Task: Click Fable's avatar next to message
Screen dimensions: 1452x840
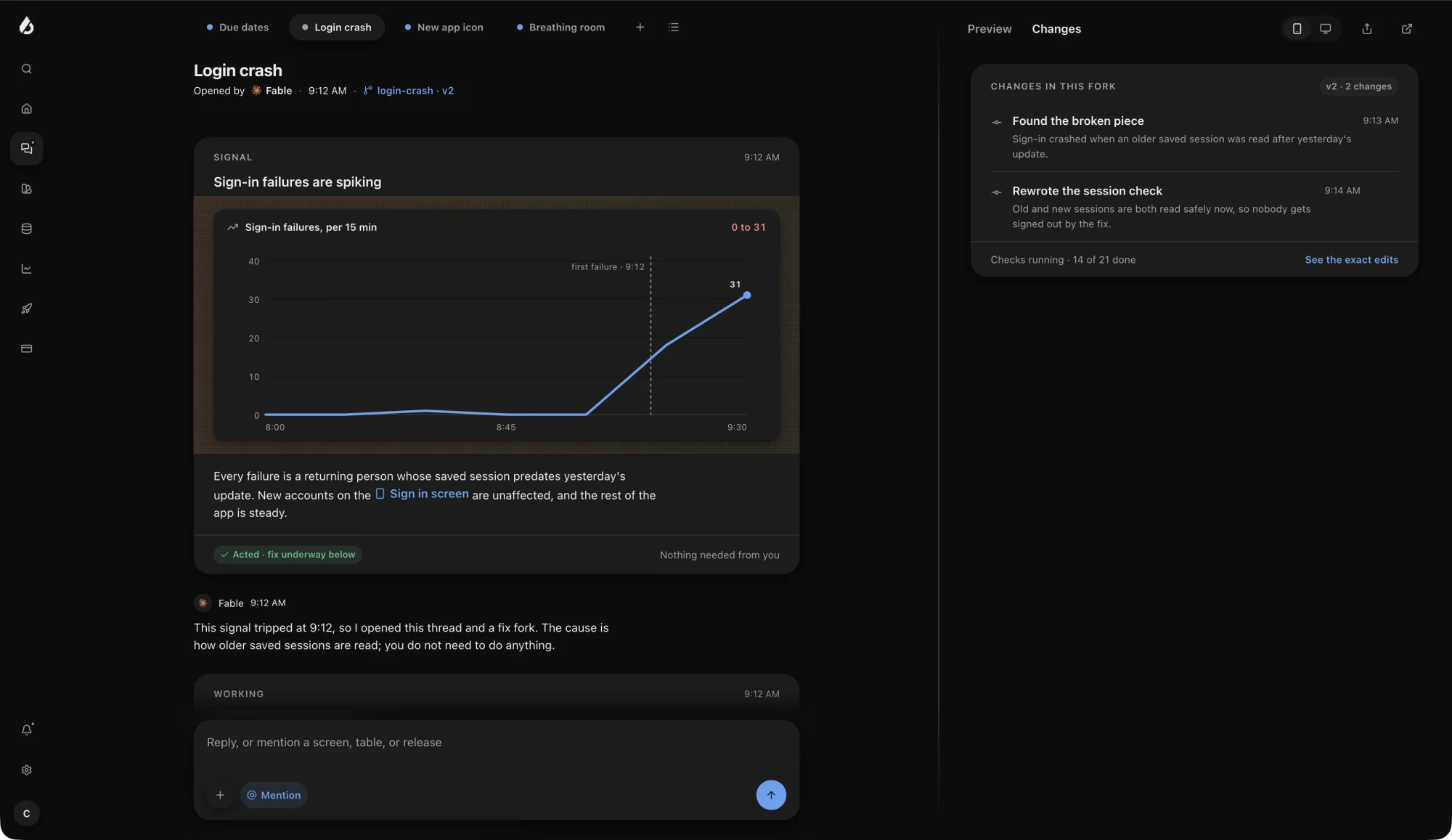Action: [x=203, y=603]
